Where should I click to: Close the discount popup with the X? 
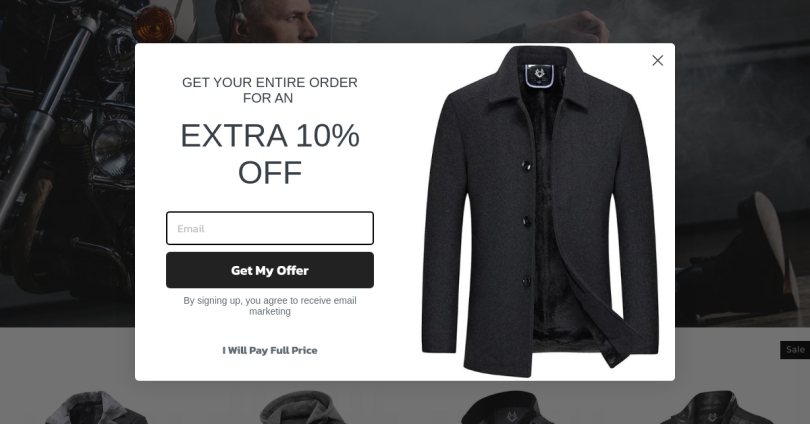(657, 60)
